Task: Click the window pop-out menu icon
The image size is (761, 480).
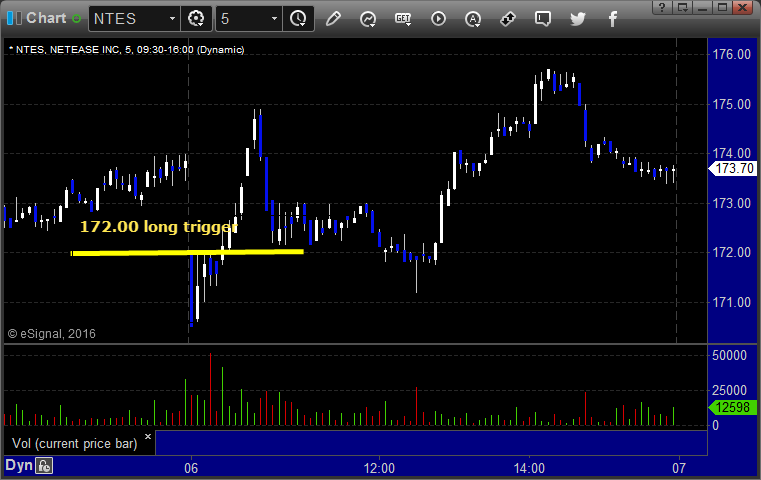Action: 683,7
